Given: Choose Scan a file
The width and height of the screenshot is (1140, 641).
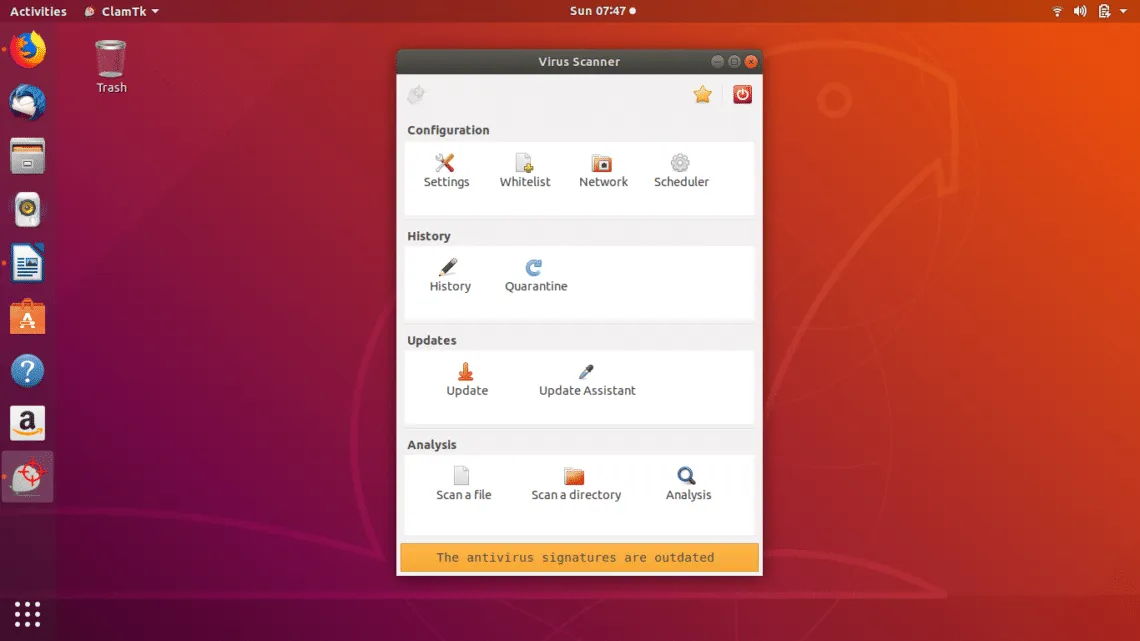Looking at the screenshot, I should click(462, 477).
